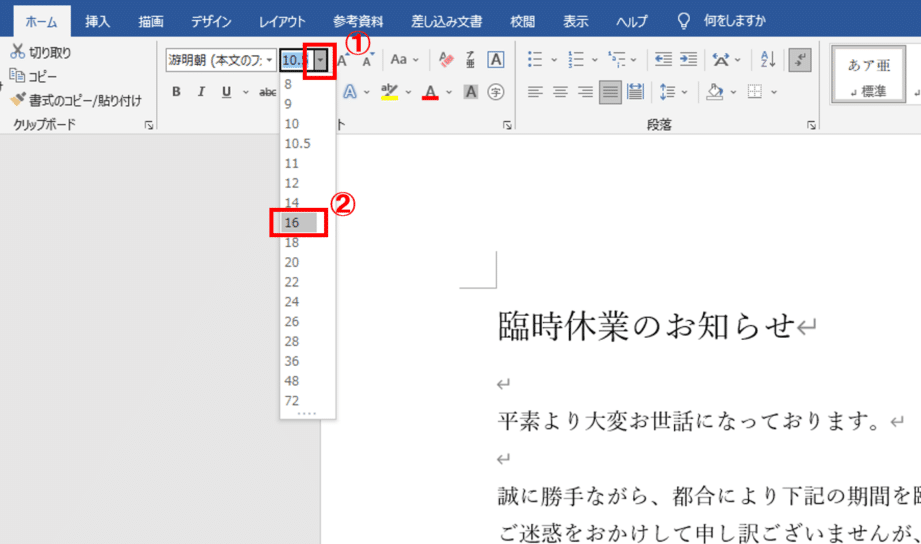
Task: Click the font size dropdown arrow
Action: pyautogui.click(x=319, y=61)
